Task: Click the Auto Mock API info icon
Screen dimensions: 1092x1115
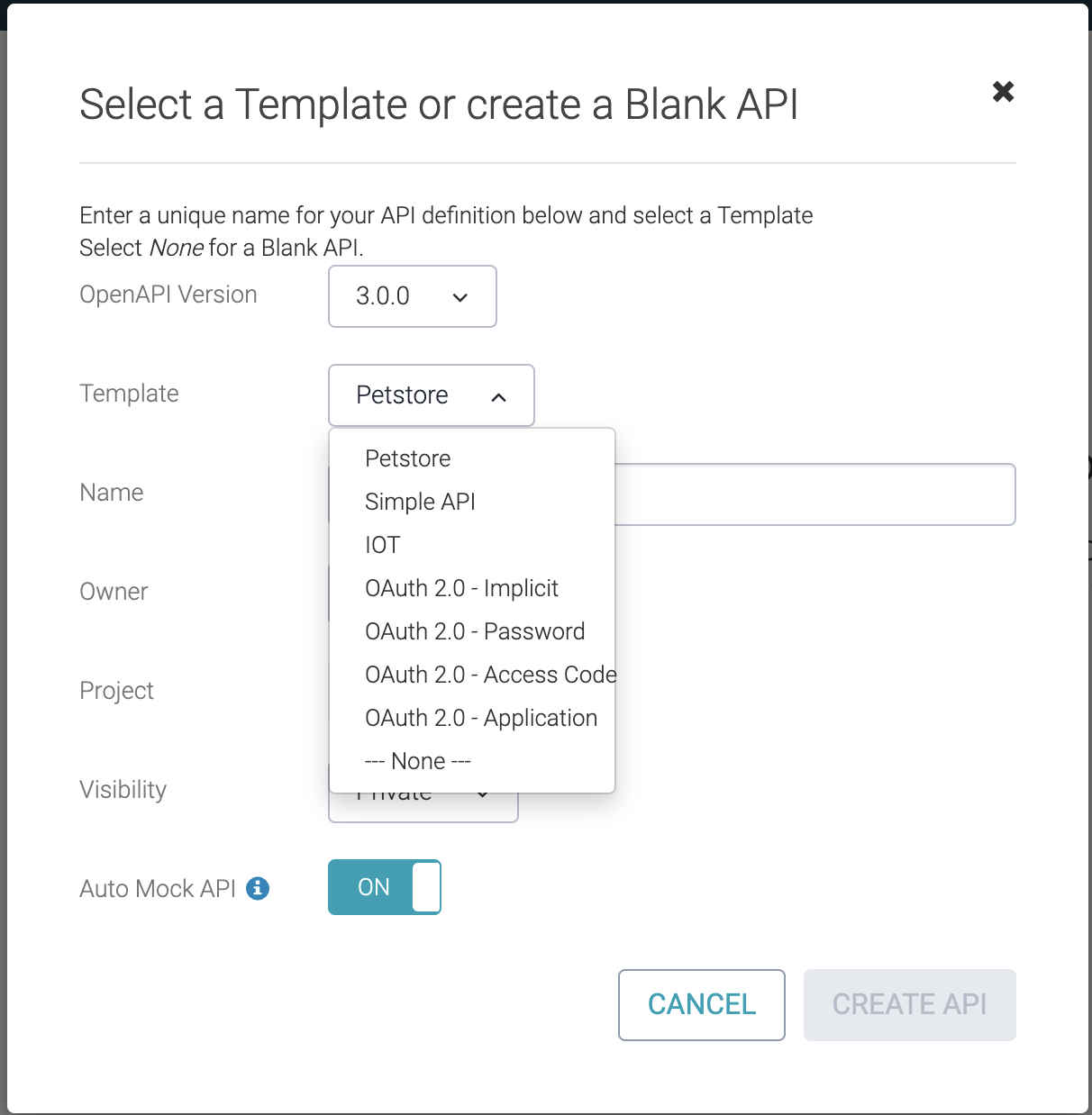Action: click(258, 888)
